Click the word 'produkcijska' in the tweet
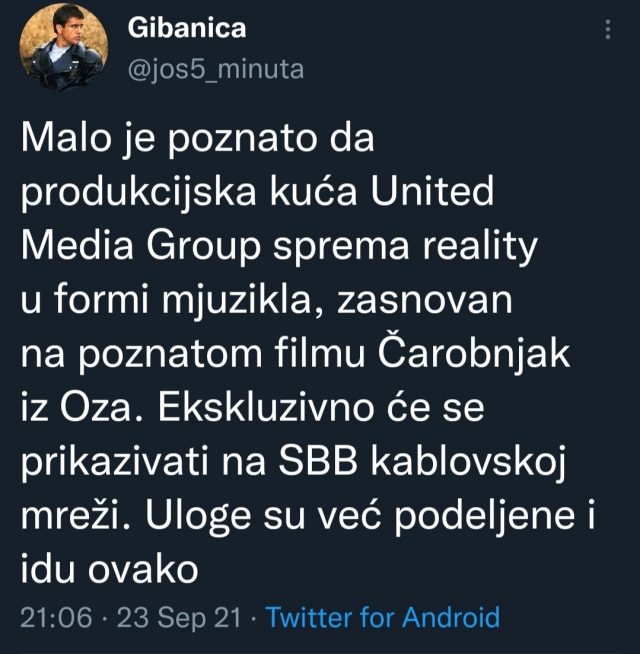 [138, 192]
